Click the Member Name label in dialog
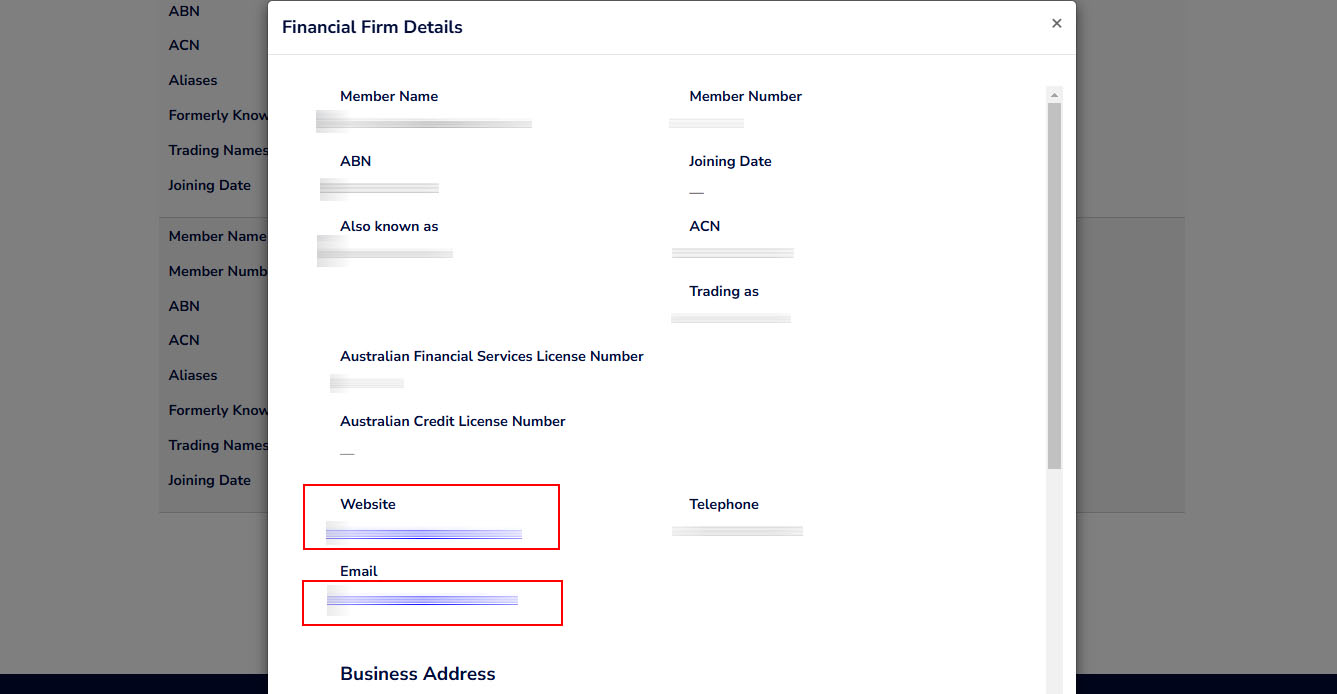 pyautogui.click(x=389, y=96)
